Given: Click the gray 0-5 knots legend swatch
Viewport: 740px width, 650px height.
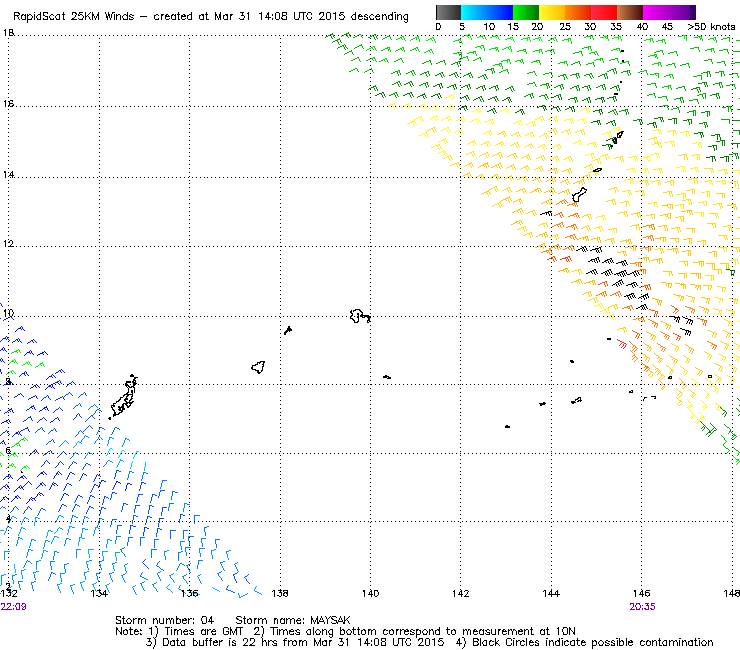Looking at the screenshot, I should 448,12.
